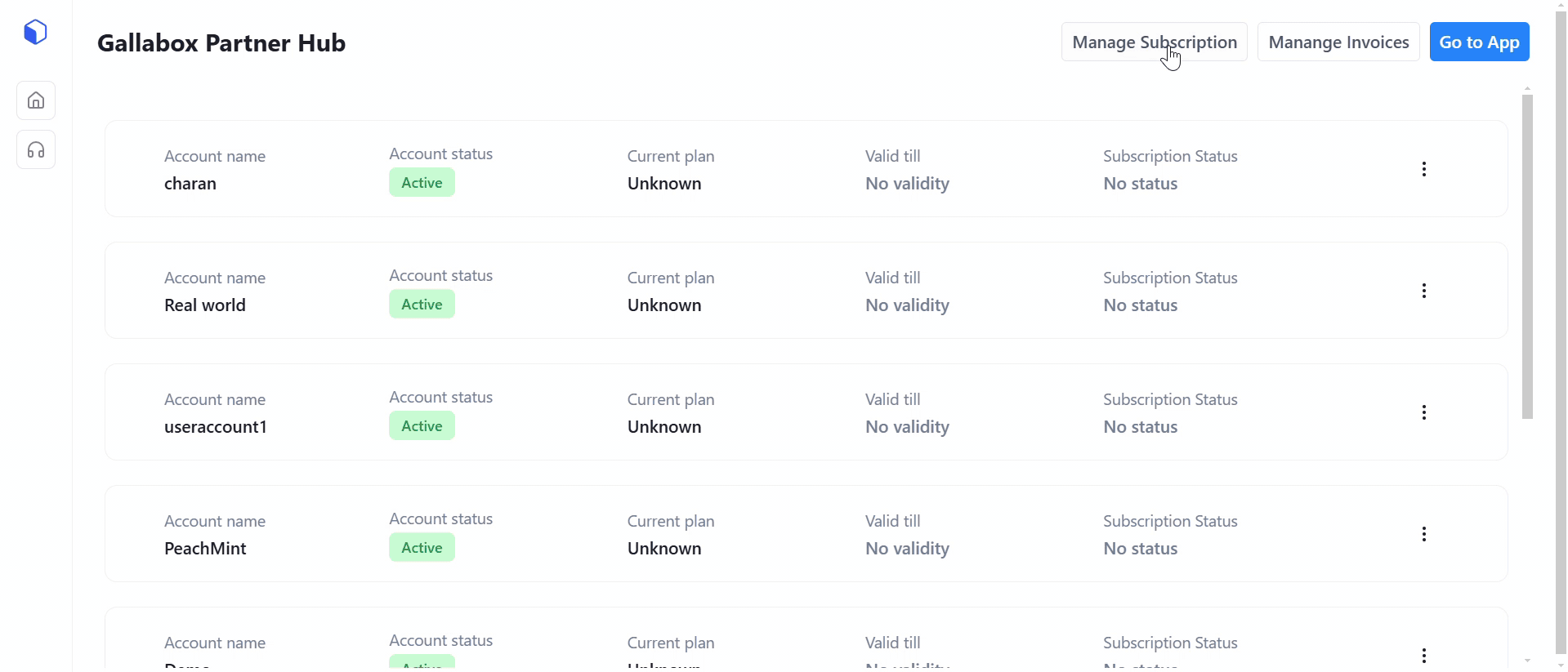Open three-dot menu for Real world account

pos(1423,291)
